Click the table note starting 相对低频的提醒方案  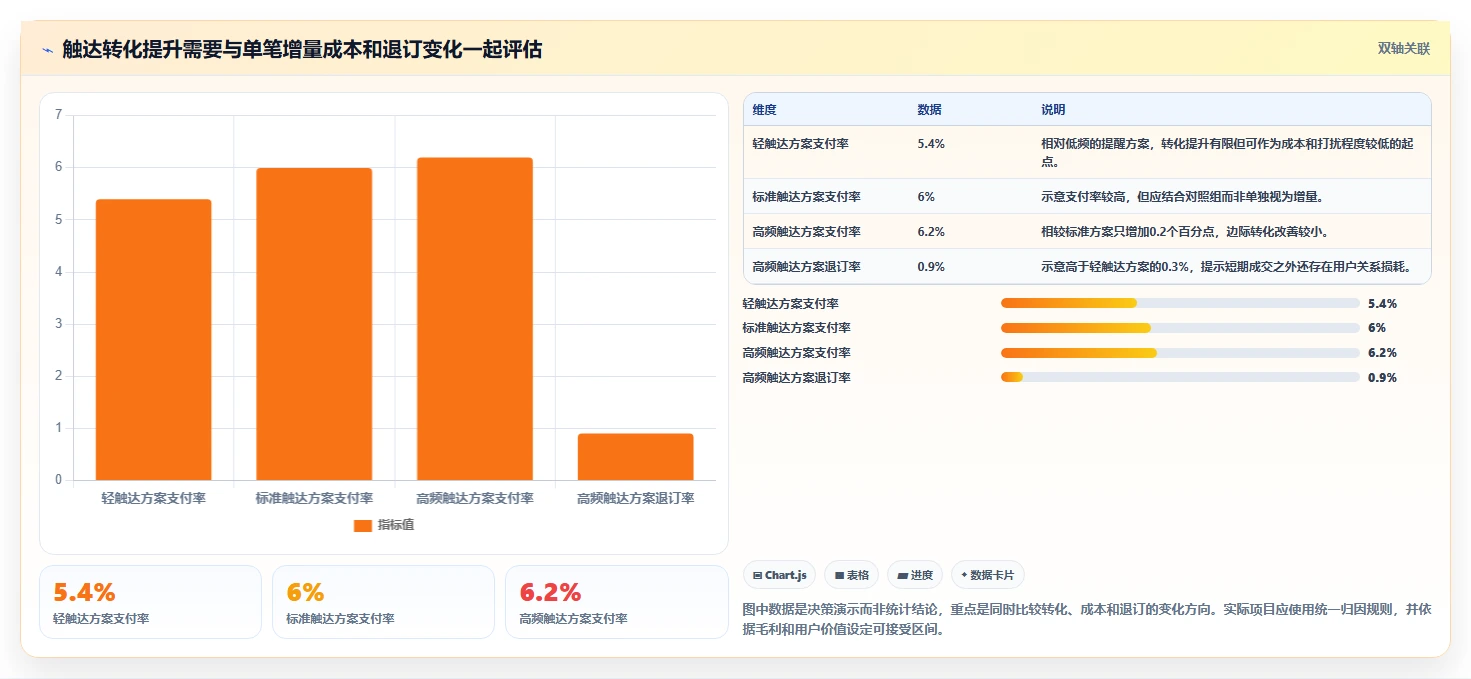tap(1228, 152)
